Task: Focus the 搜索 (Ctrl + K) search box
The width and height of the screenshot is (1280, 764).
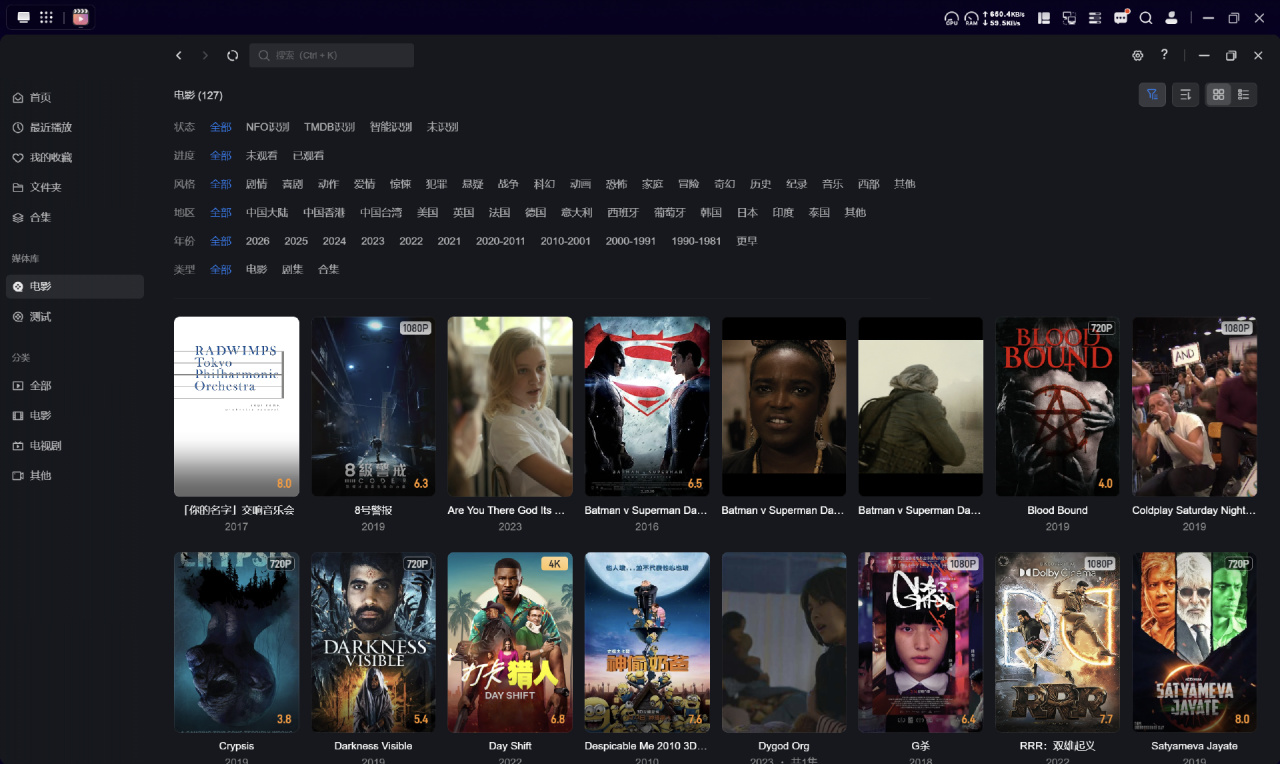Action: pyautogui.click(x=331, y=55)
